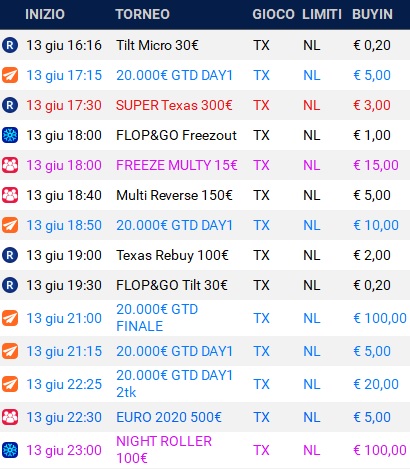Image resolution: width=410 pixels, height=469 pixels.
Task: Click the people icon beside EURO 2020 500€
Action: 10,417
